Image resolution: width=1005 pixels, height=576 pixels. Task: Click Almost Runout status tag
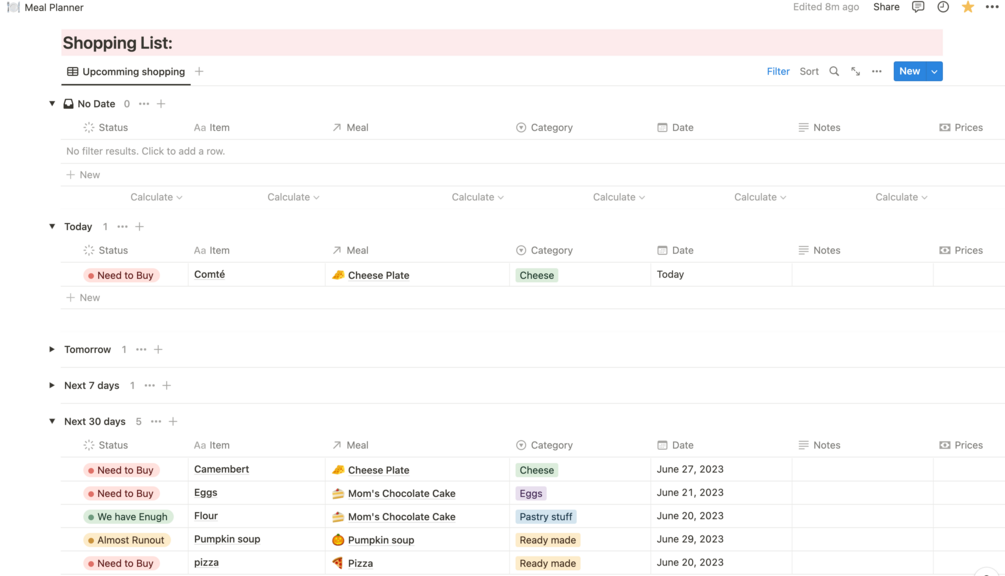tap(126, 540)
